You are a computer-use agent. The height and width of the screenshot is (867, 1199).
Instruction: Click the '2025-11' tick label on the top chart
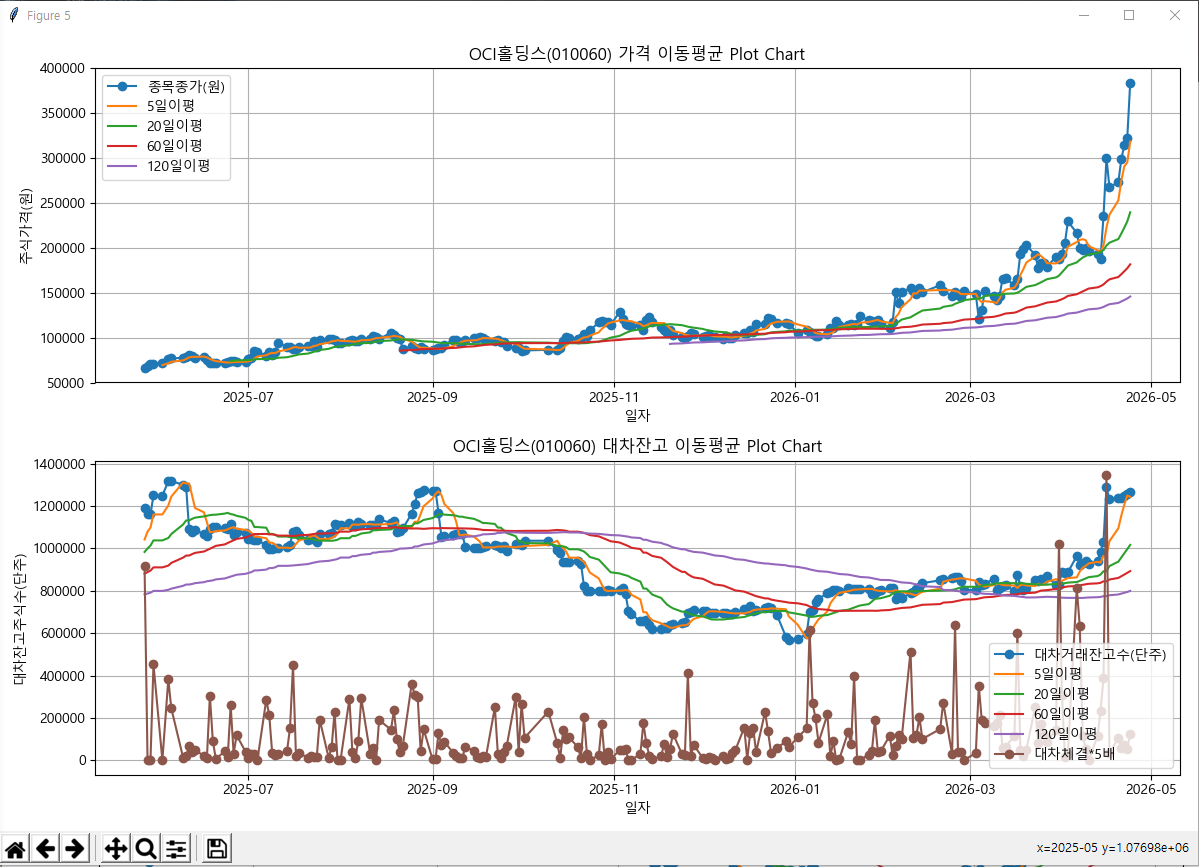tap(614, 398)
